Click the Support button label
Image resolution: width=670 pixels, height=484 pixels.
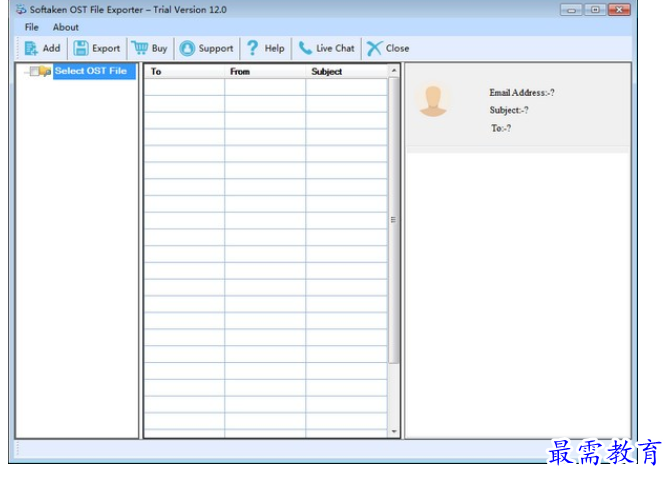pyautogui.click(x=216, y=48)
